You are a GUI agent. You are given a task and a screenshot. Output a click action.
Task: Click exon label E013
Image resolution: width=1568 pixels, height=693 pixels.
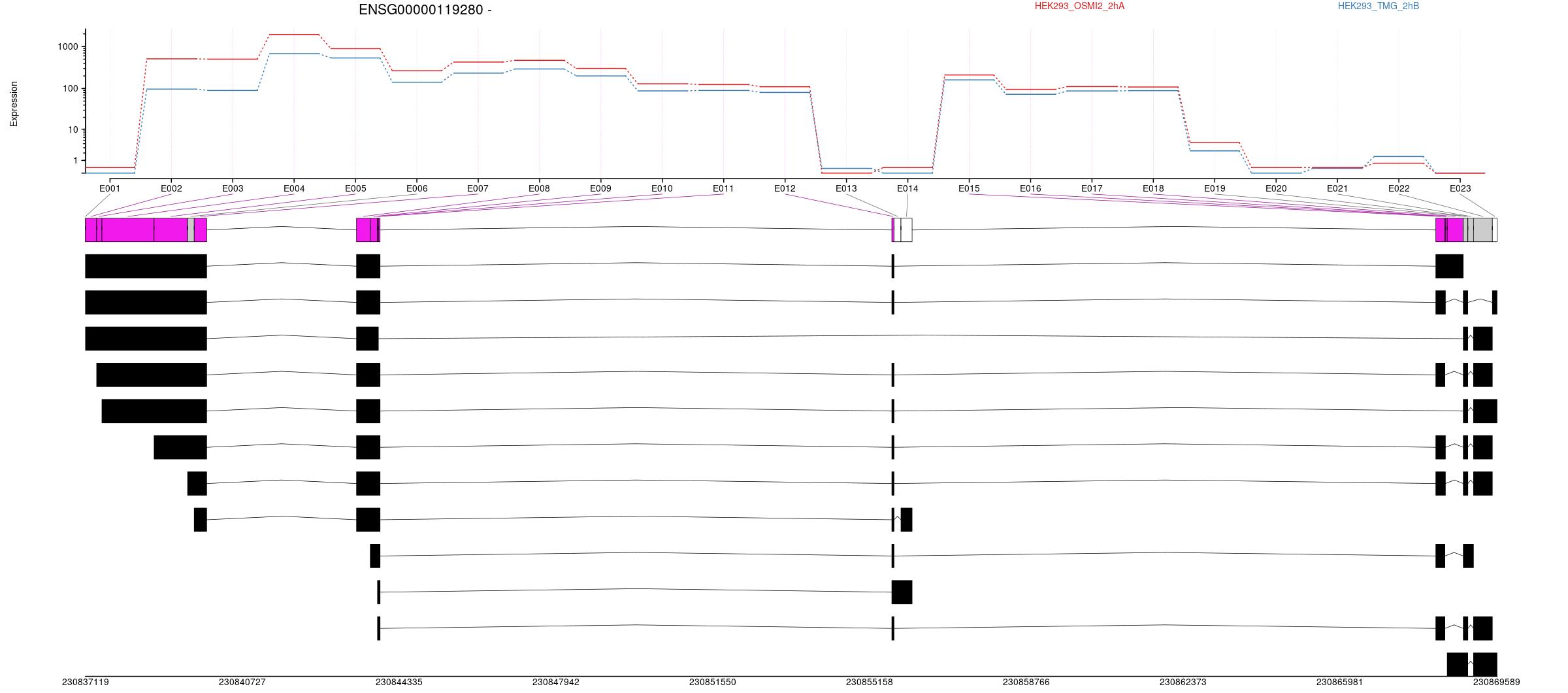coord(846,188)
